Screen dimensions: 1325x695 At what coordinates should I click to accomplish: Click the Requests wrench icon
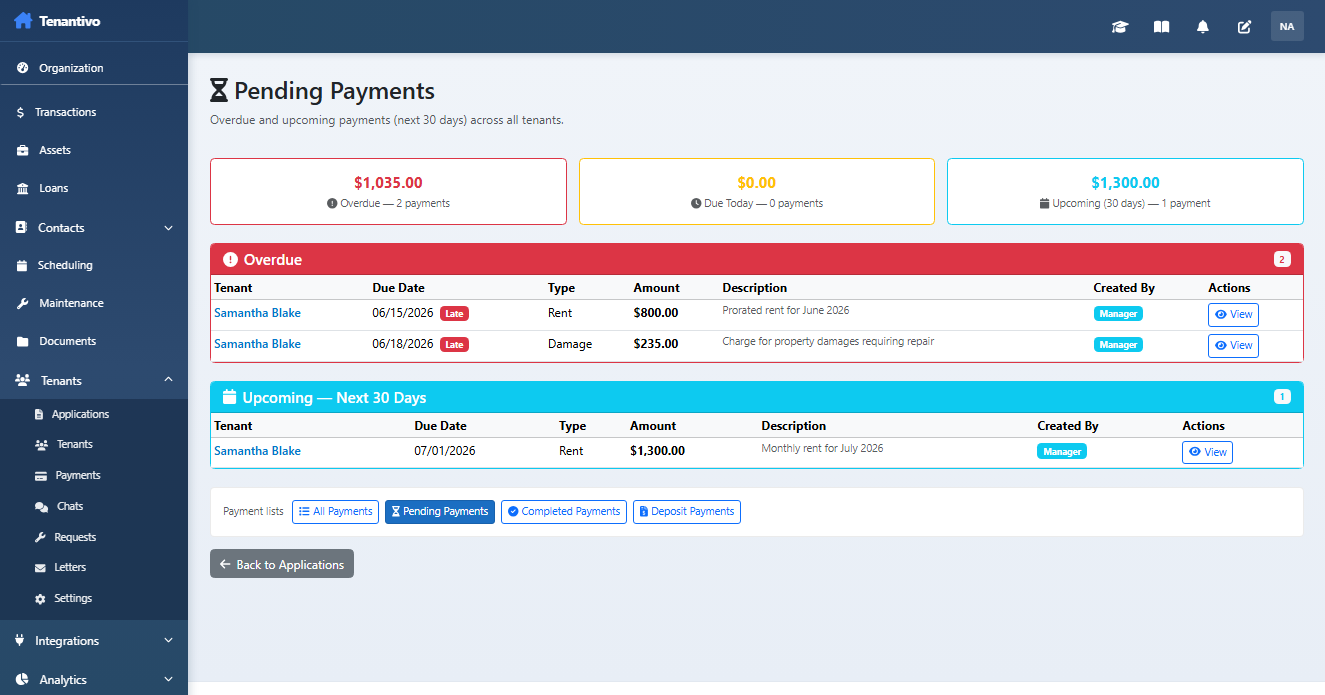coord(41,537)
